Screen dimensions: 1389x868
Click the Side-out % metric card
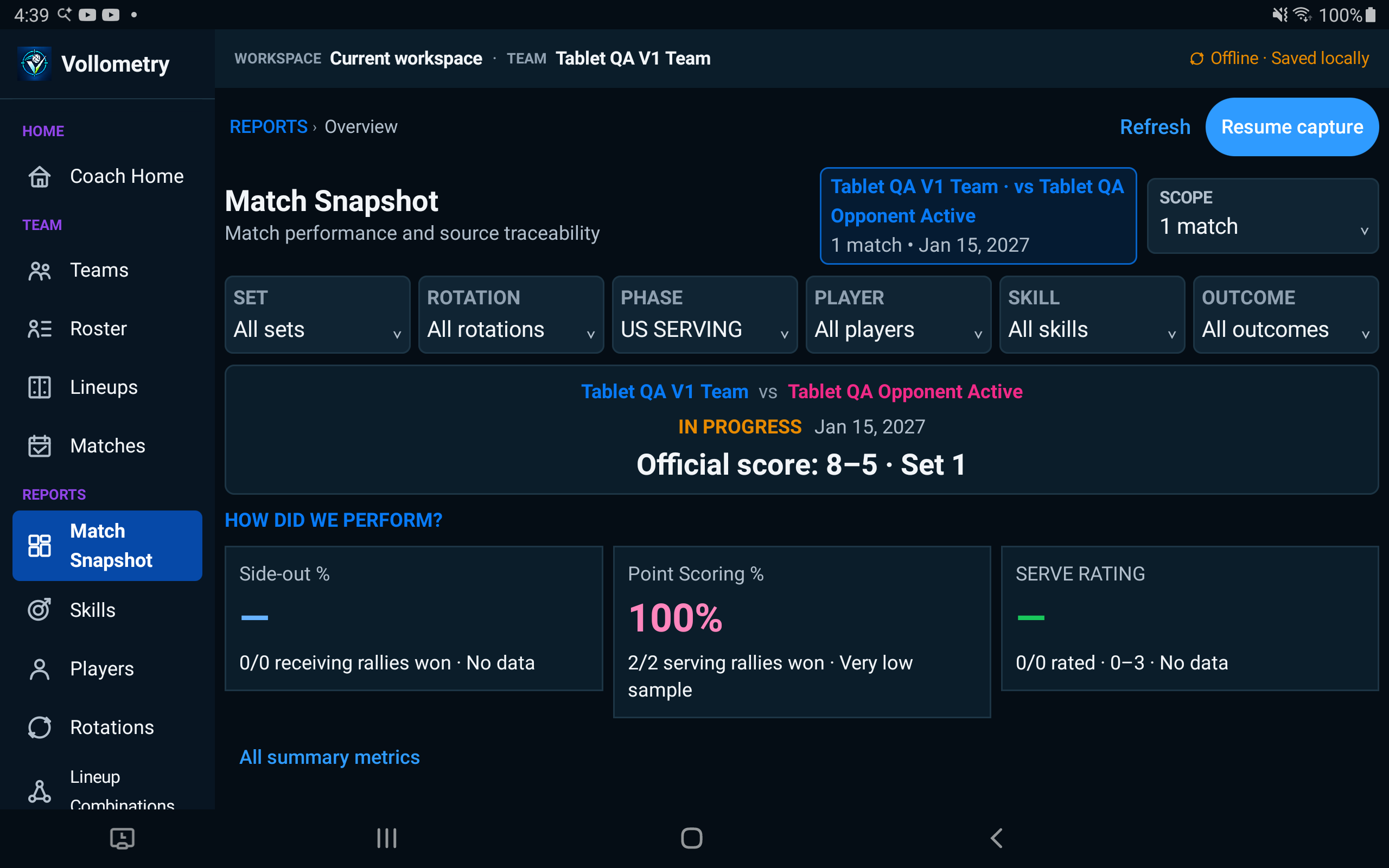click(x=414, y=618)
